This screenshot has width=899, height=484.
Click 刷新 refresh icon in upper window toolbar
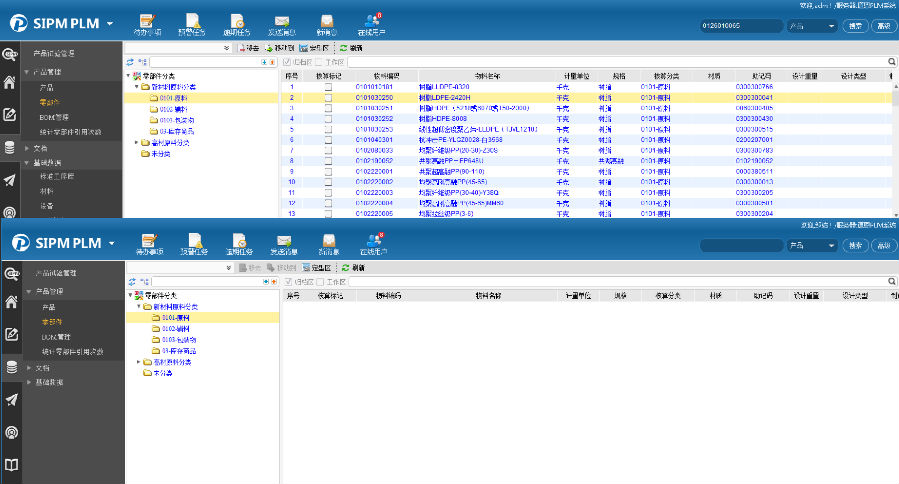point(344,48)
